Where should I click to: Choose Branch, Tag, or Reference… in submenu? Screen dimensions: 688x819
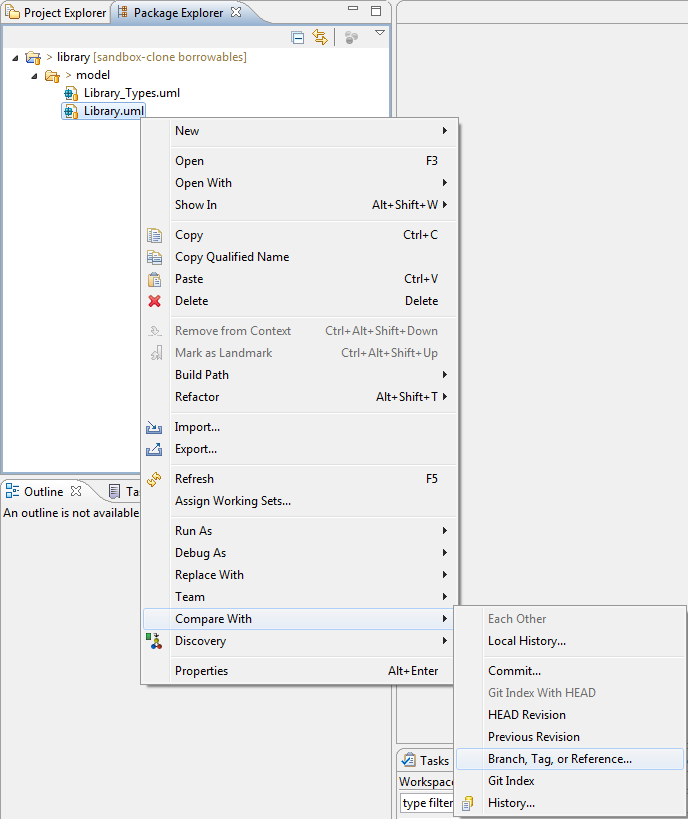559,759
